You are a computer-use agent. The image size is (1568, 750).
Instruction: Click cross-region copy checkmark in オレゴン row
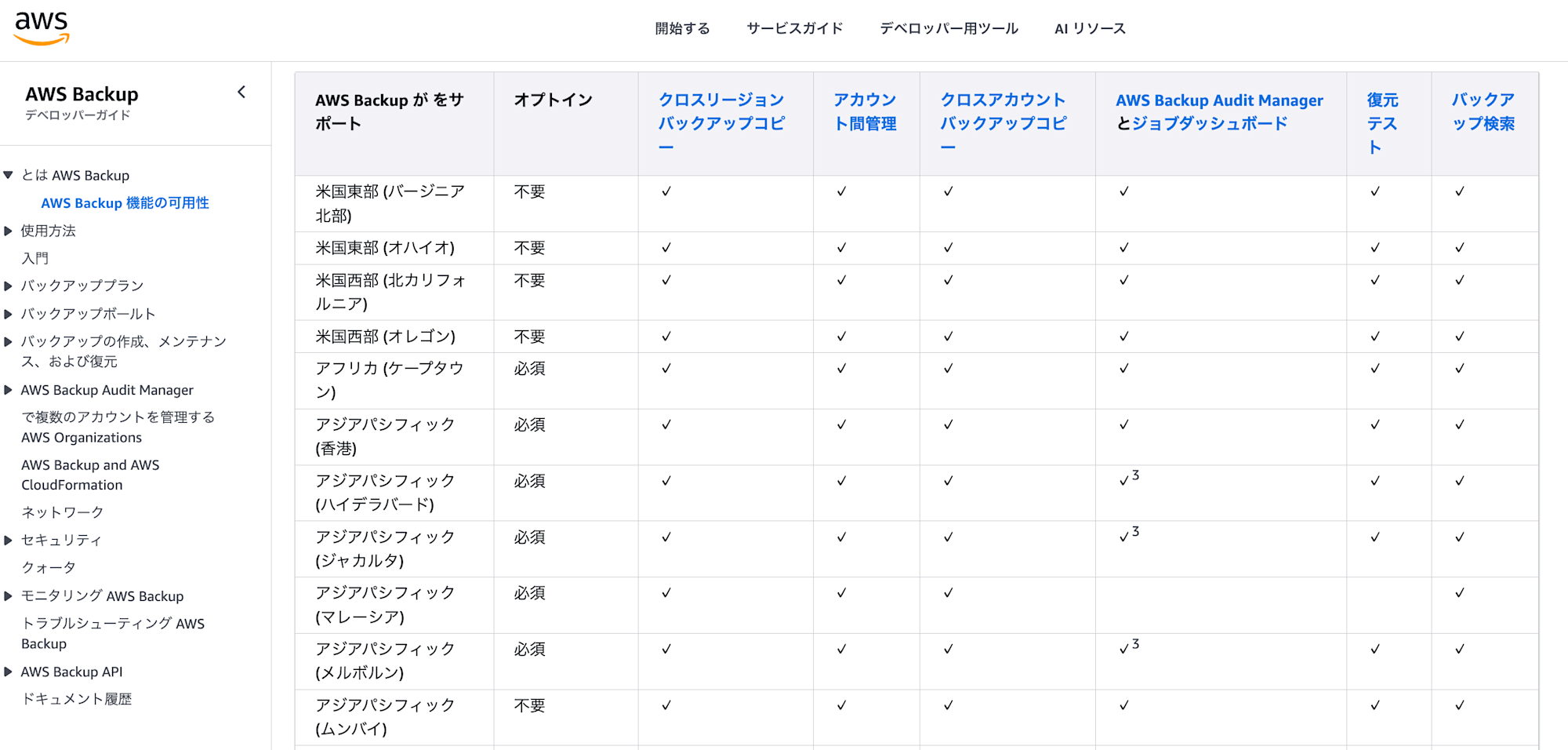click(x=666, y=337)
